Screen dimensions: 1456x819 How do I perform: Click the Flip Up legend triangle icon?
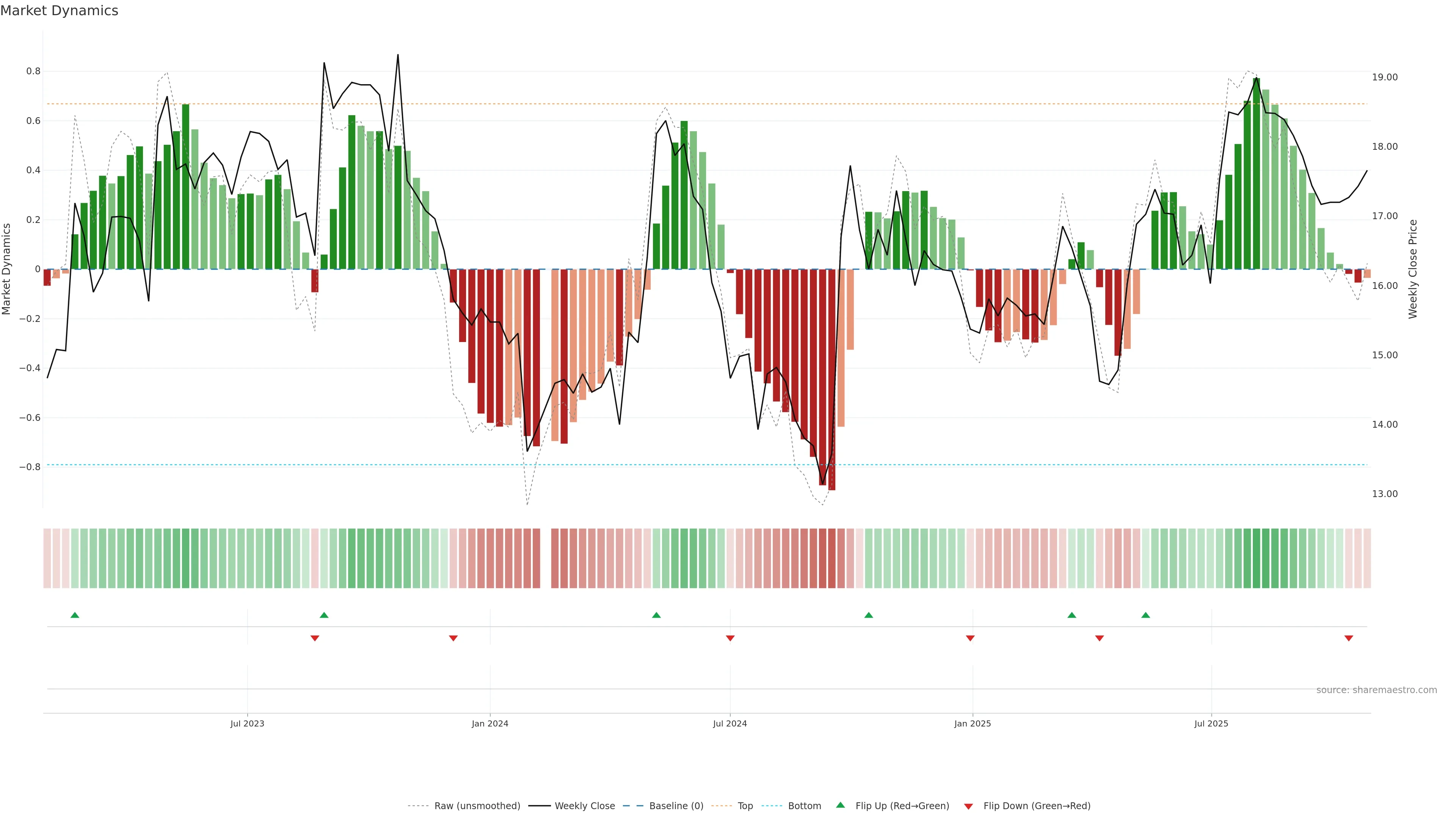[x=840, y=805]
